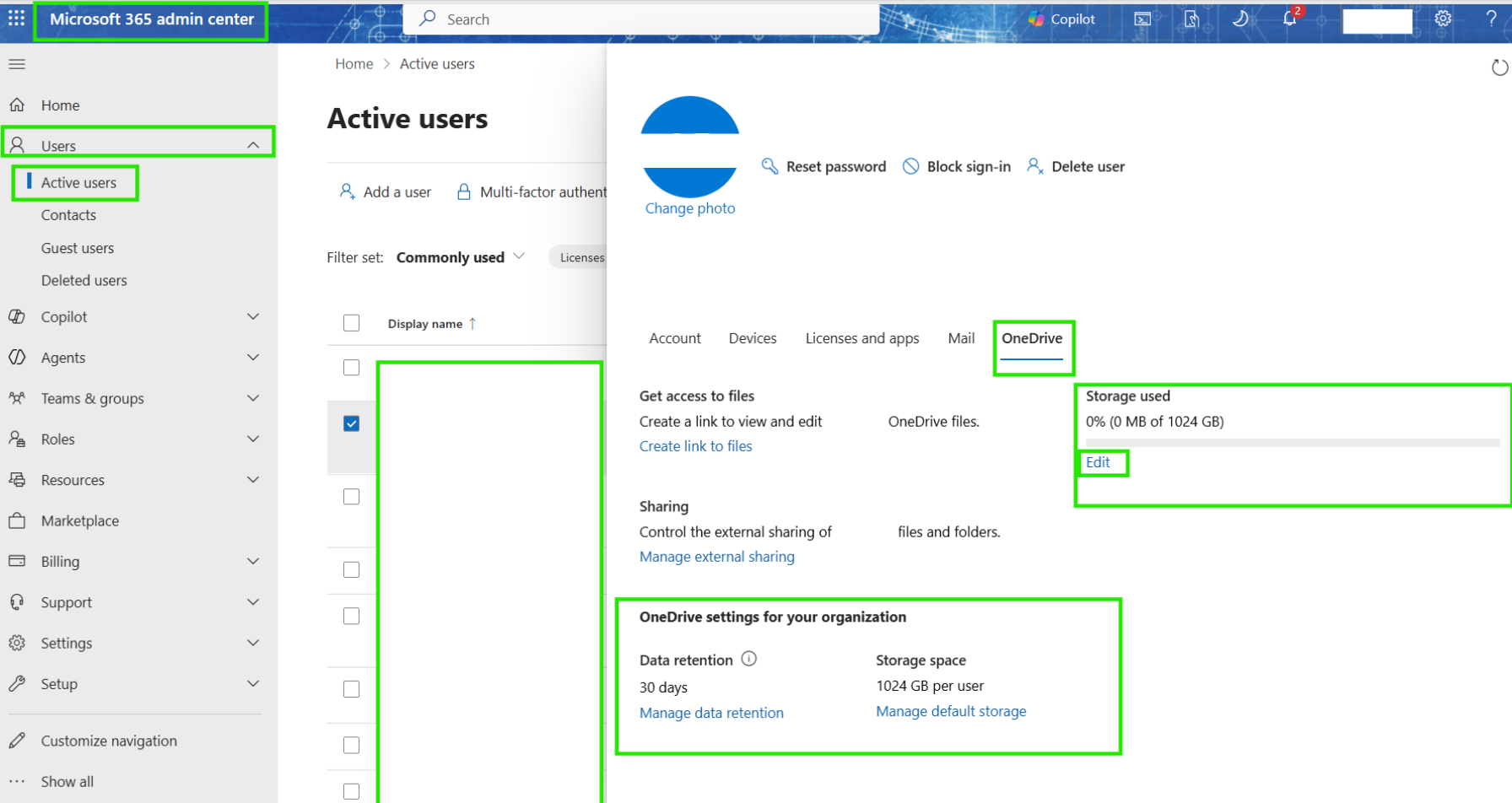Viewport: 1512px width, 803px height.
Task: Open the Commonly used filter set dropdown
Action: coord(461,257)
